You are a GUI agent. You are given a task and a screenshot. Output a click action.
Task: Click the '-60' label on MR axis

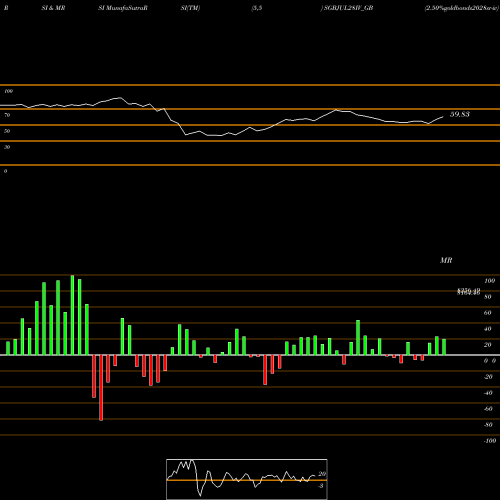tap(488, 409)
